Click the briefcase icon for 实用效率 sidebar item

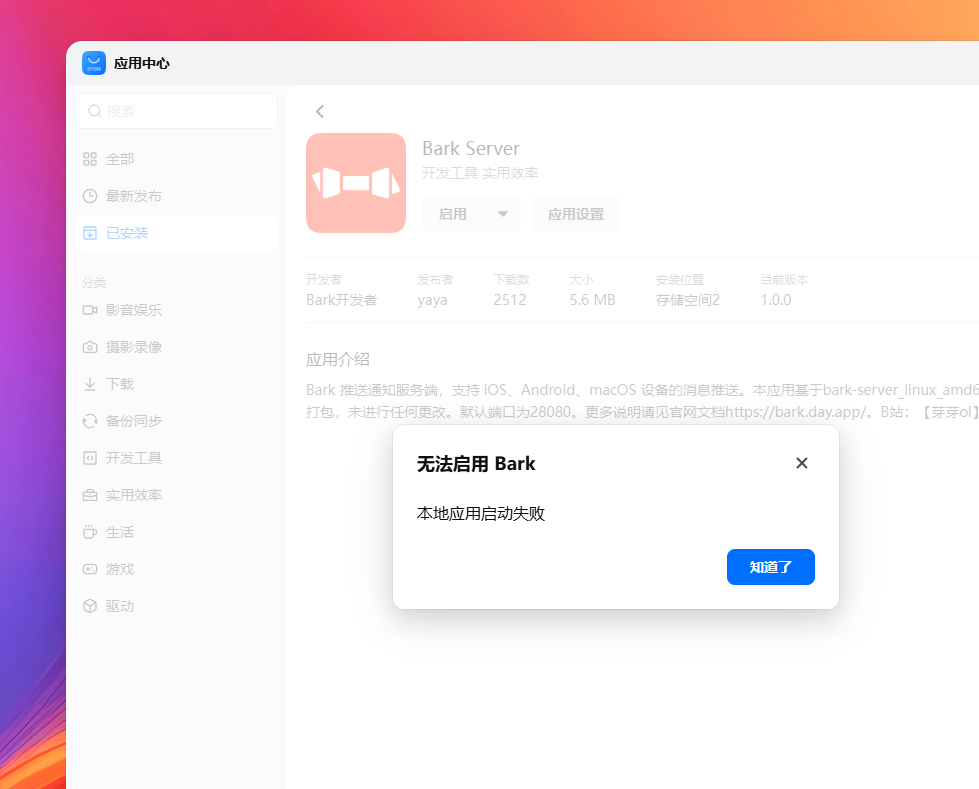click(x=90, y=495)
